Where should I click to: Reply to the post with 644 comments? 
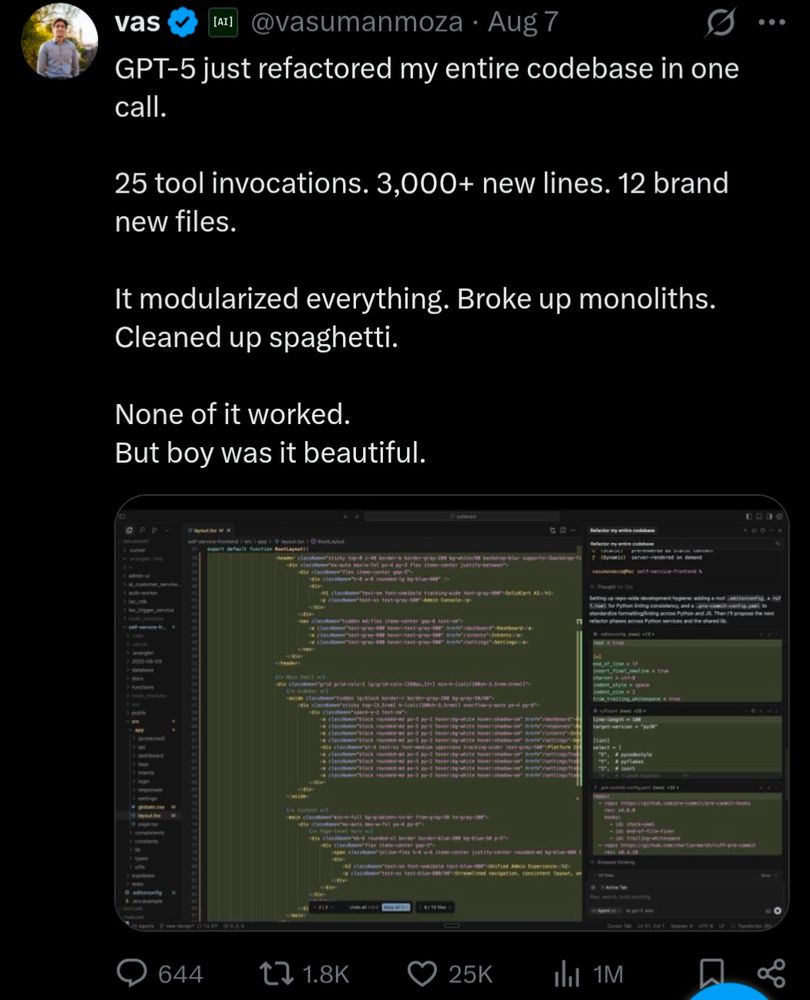160,974
